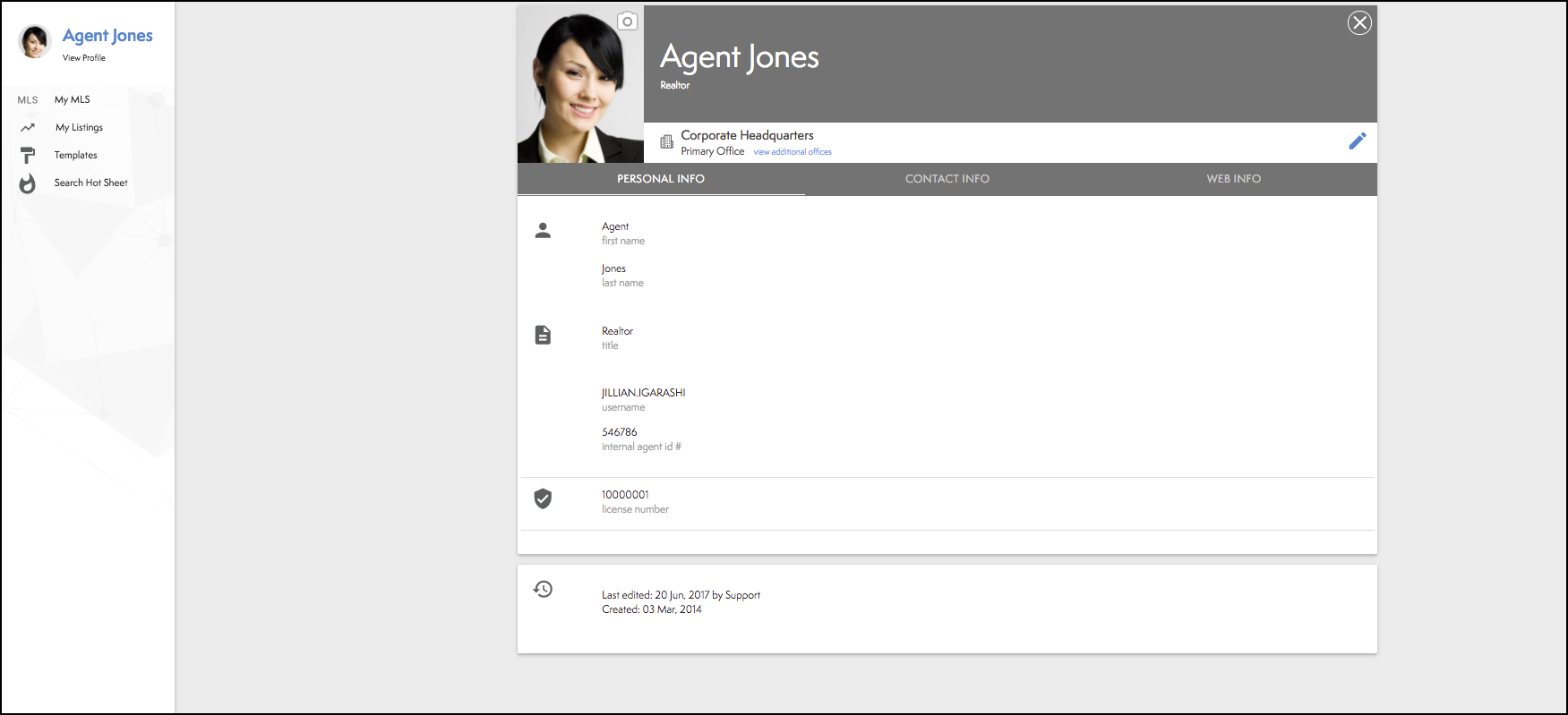Viewport: 1568px width, 715px height.
Task: Select Search Hot Sheet menu item
Action: tap(90, 183)
